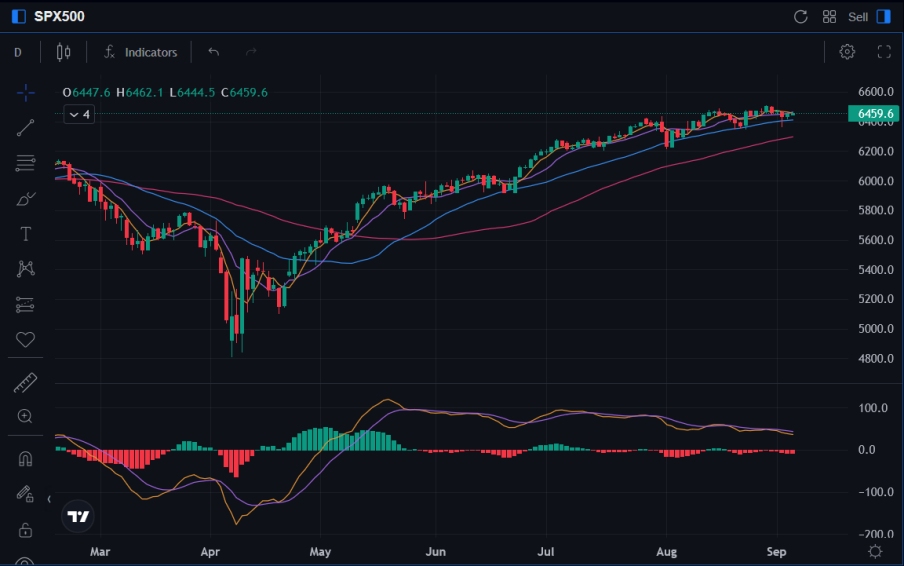904x566 pixels.
Task: Enter fullscreen chart mode
Action: coord(884,52)
